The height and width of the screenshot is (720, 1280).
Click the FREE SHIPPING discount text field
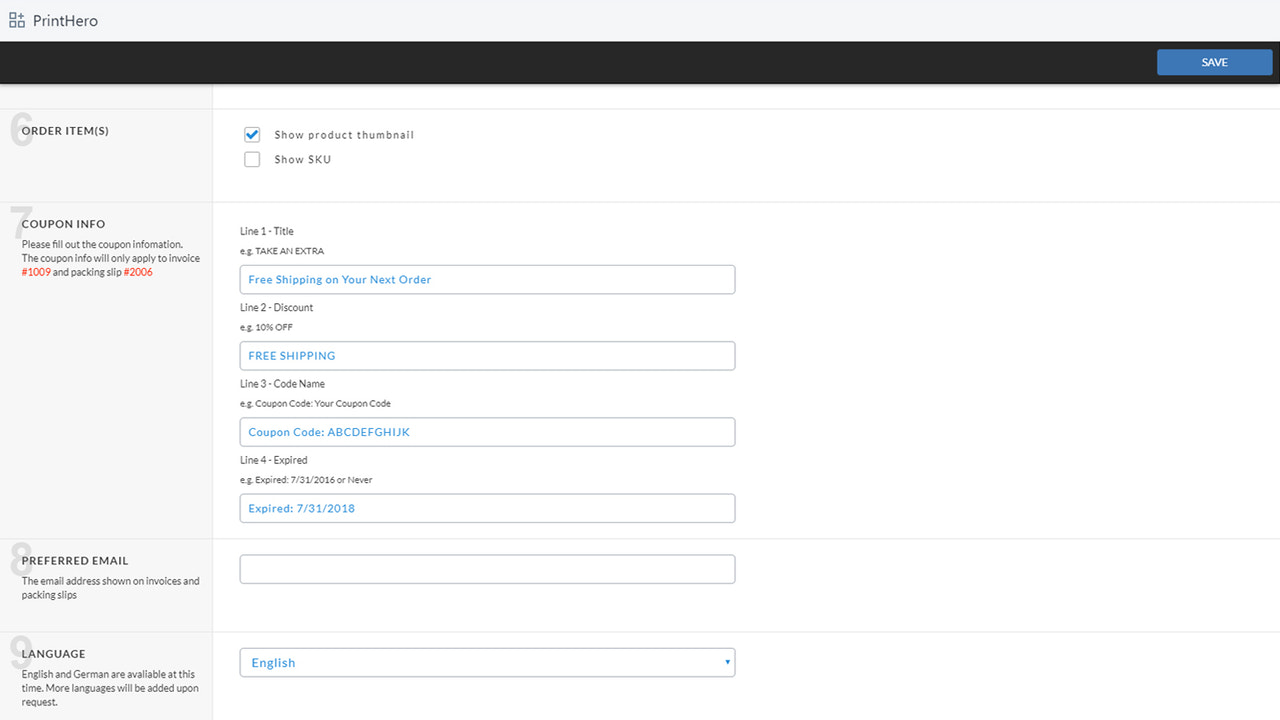(487, 355)
